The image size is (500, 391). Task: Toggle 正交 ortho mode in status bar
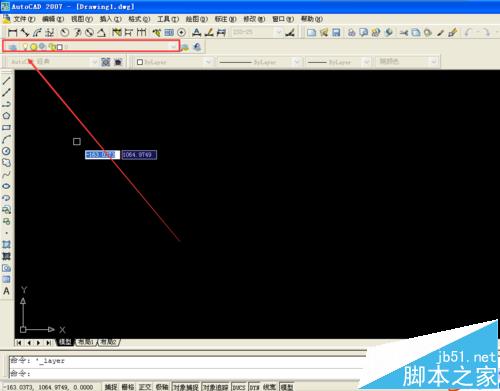[x=145, y=387]
